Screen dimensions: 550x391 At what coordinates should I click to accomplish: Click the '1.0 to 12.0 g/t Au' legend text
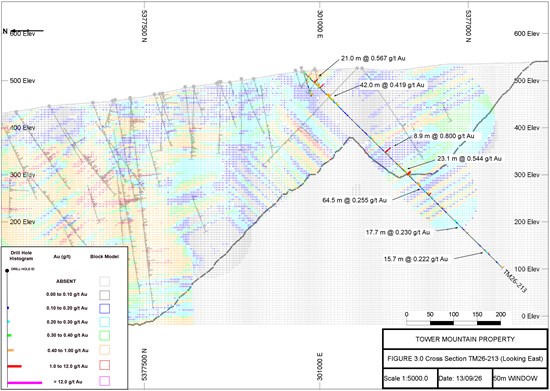point(68,366)
